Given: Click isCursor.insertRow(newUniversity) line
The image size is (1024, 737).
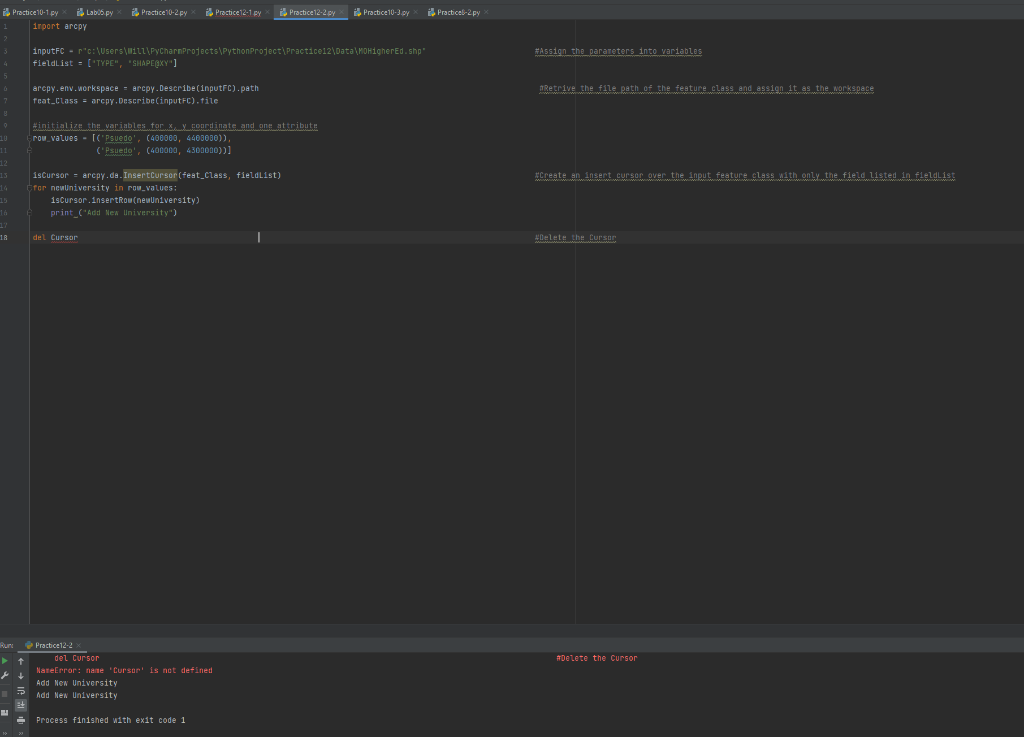Looking at the screenshot, I should [125, 200].
